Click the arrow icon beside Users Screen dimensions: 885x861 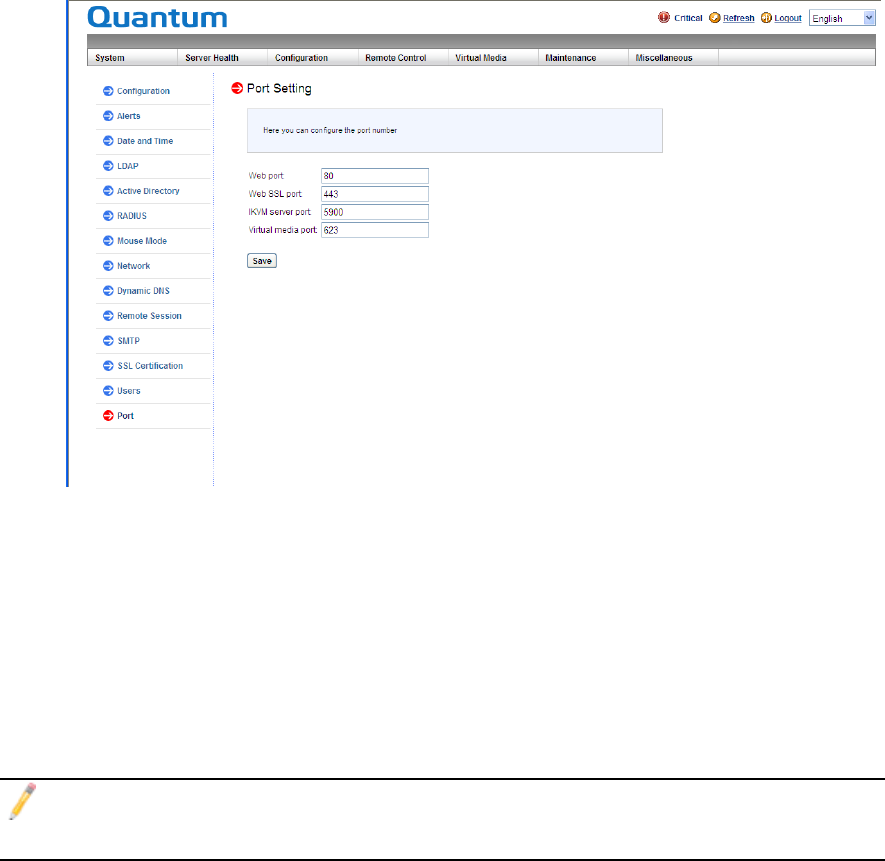(x=108, y=391)
